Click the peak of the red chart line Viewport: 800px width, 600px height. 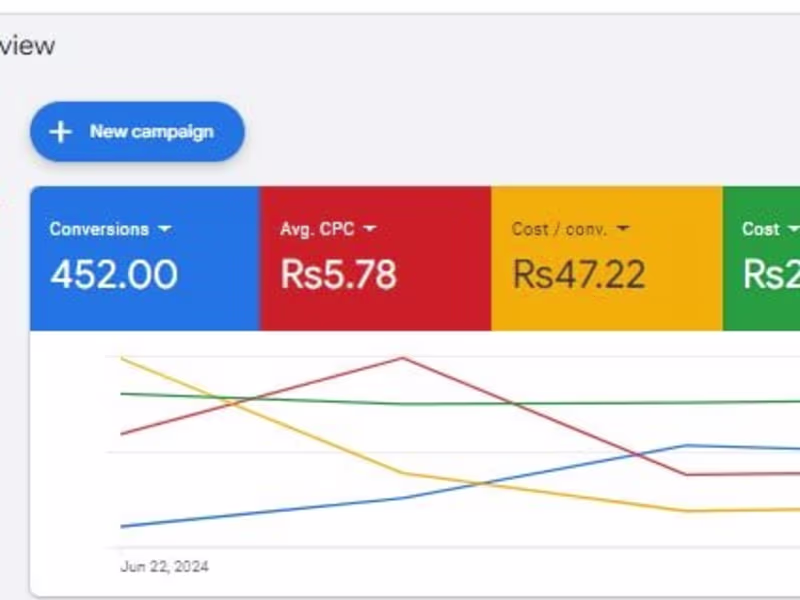click(402, 358)
